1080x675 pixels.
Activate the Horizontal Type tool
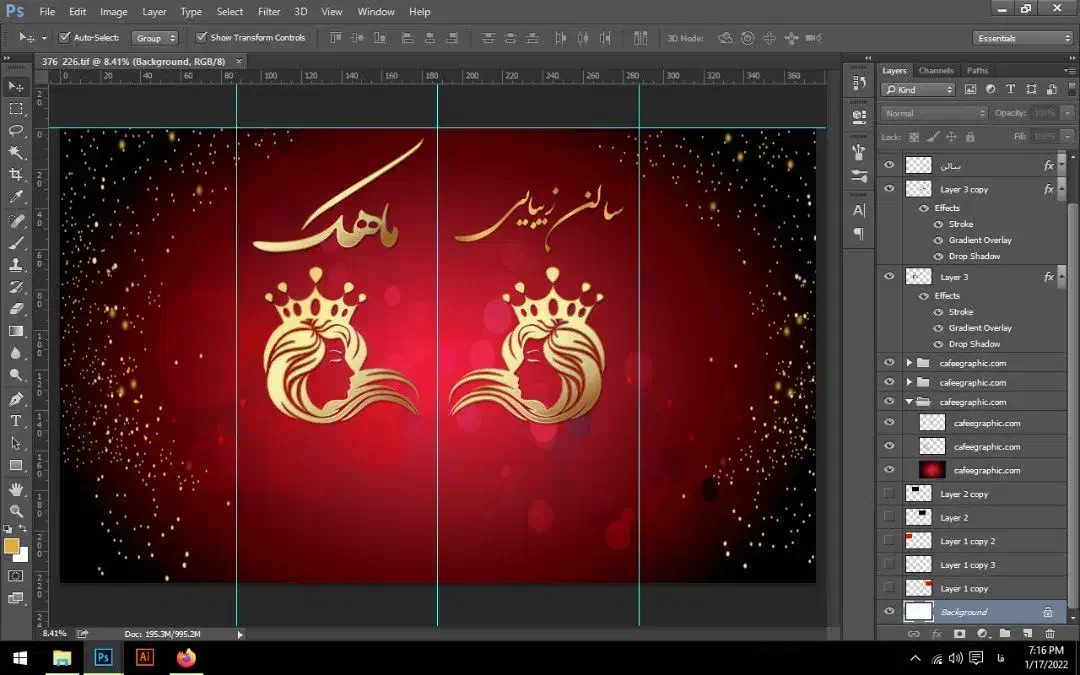[x=16, y=421]
